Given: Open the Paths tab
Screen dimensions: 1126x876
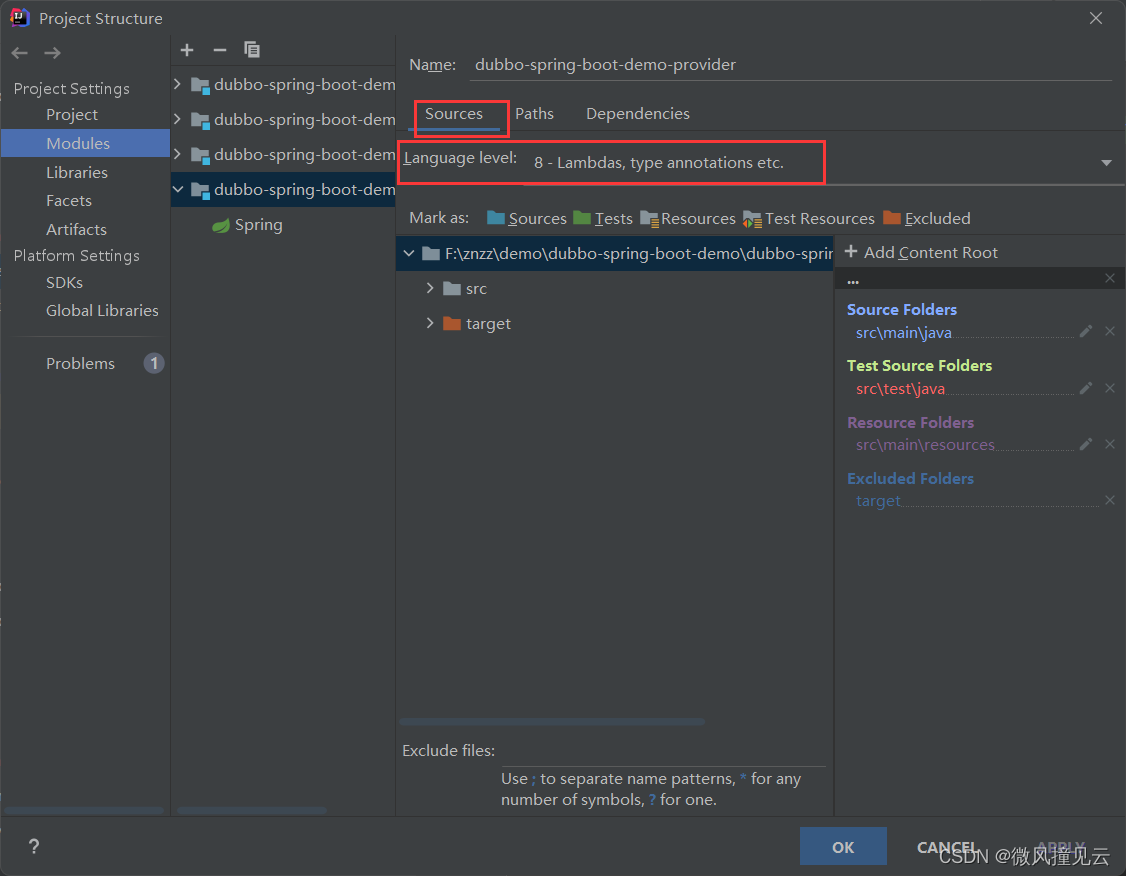Looking at the screenshot, I should tap(535, 113).
